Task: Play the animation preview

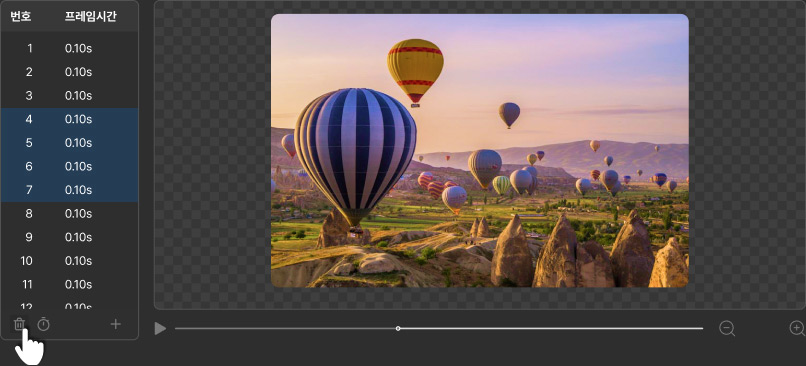Action: click(160, 328)
